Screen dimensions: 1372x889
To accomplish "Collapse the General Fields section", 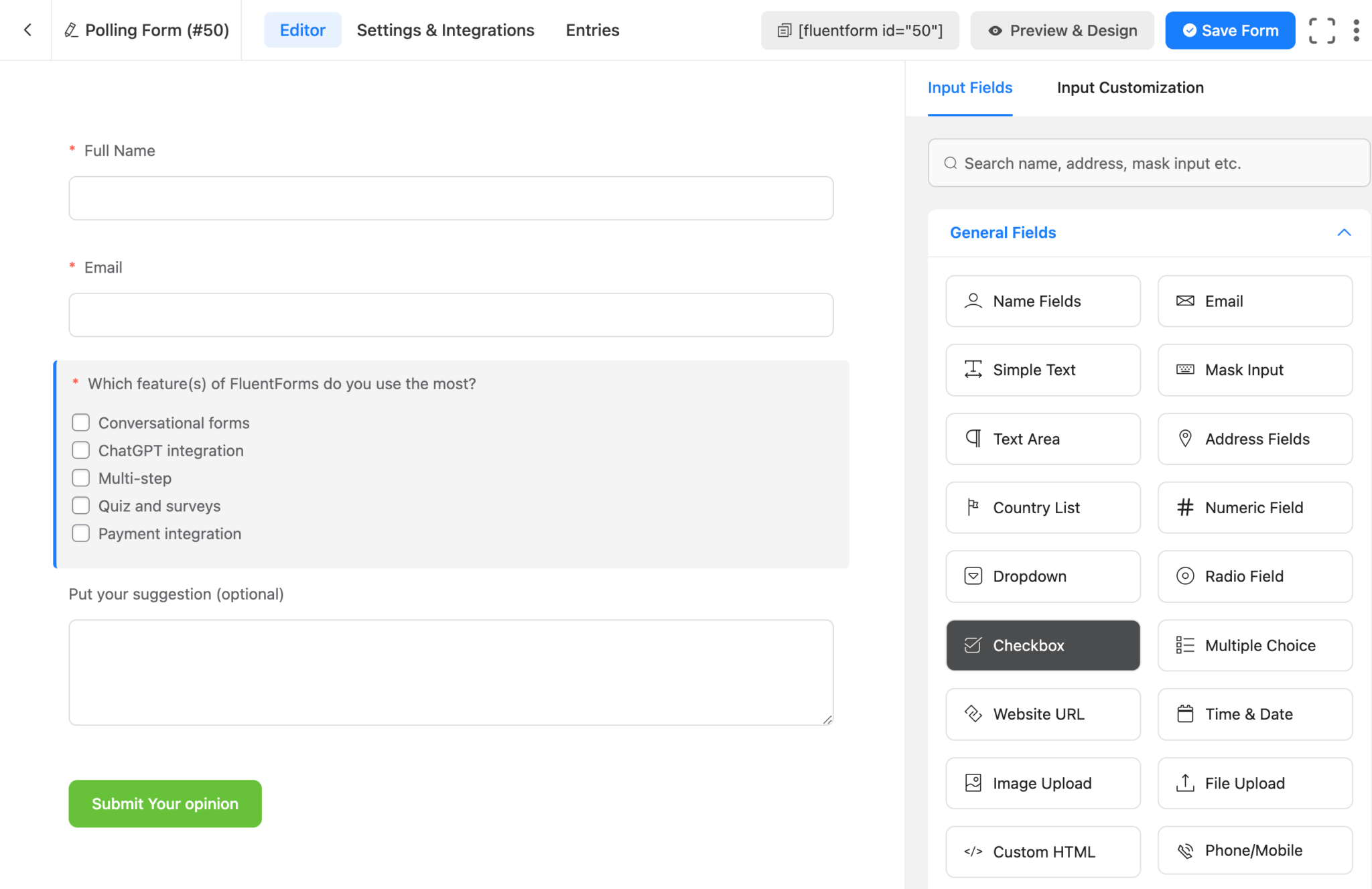I will 1345,232.
